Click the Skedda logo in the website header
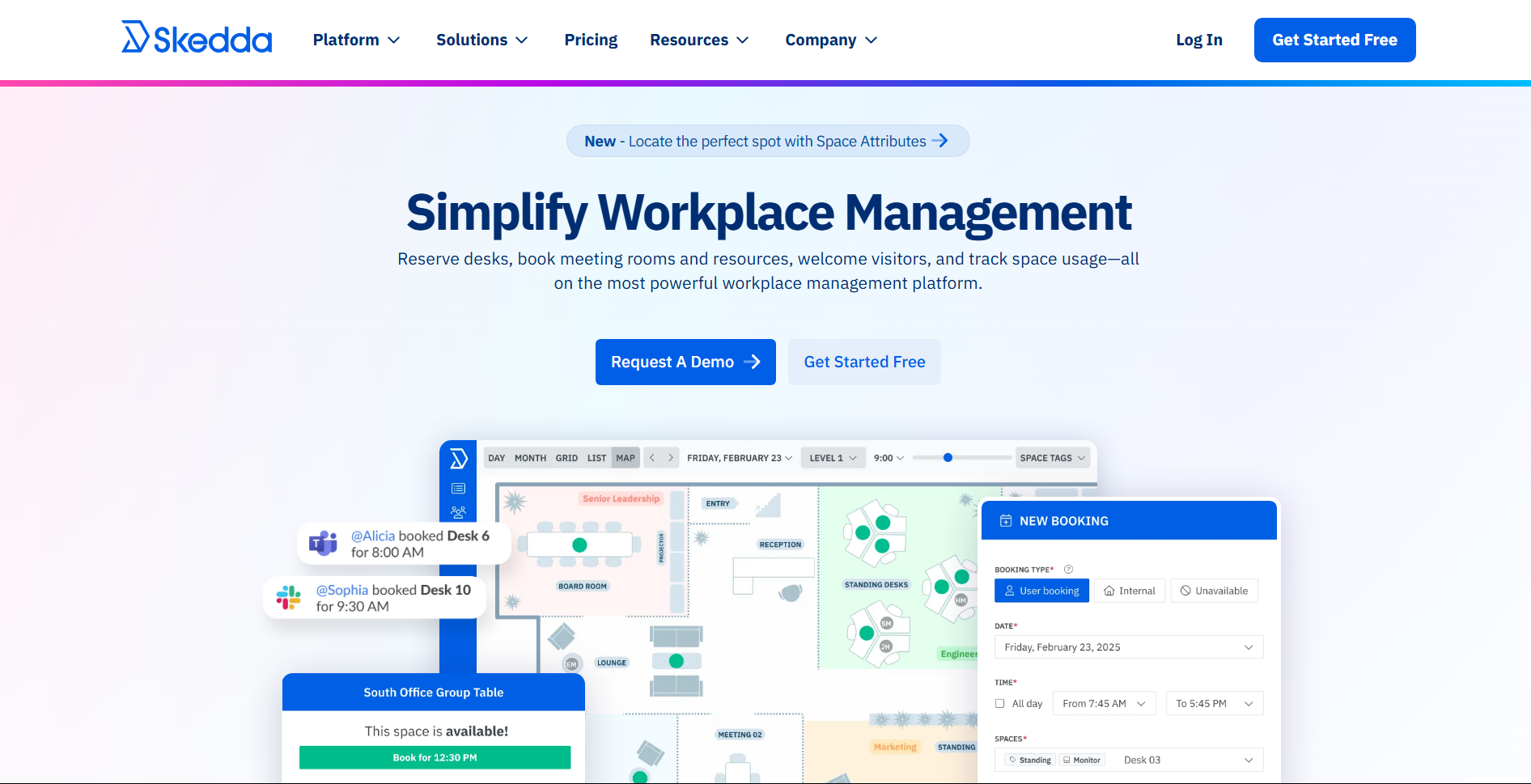Screen dimensions: 1531x784 point(196,36)
